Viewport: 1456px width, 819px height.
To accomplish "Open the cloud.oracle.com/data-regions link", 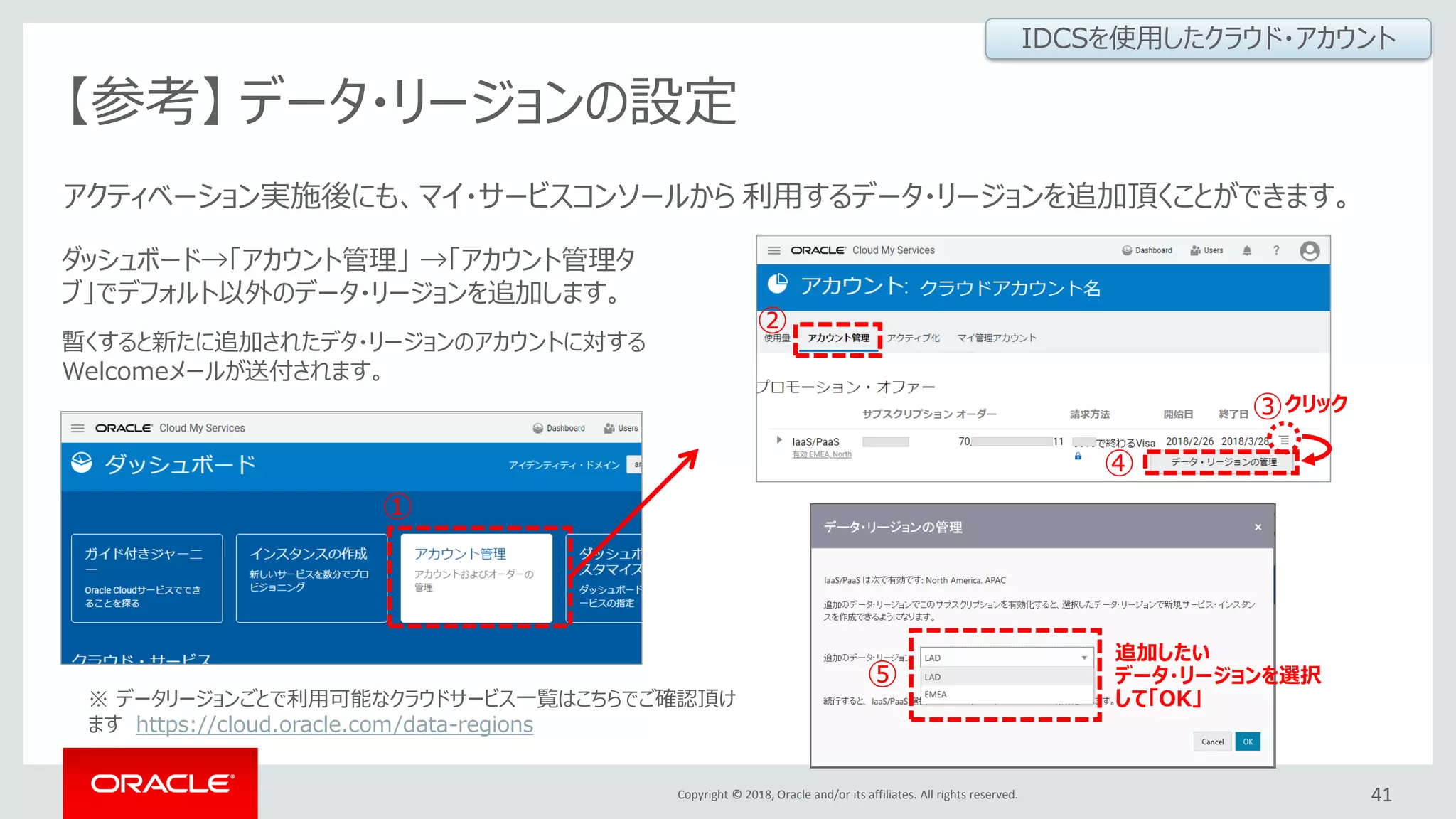I will pos(334,724).
